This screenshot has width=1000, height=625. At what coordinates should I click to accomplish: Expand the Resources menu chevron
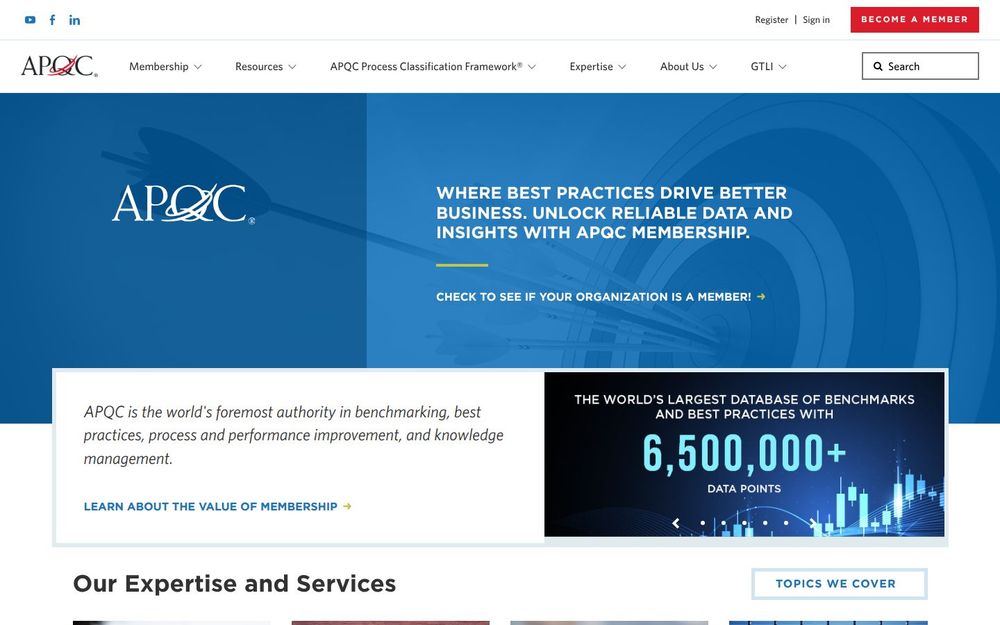(292, 67)
